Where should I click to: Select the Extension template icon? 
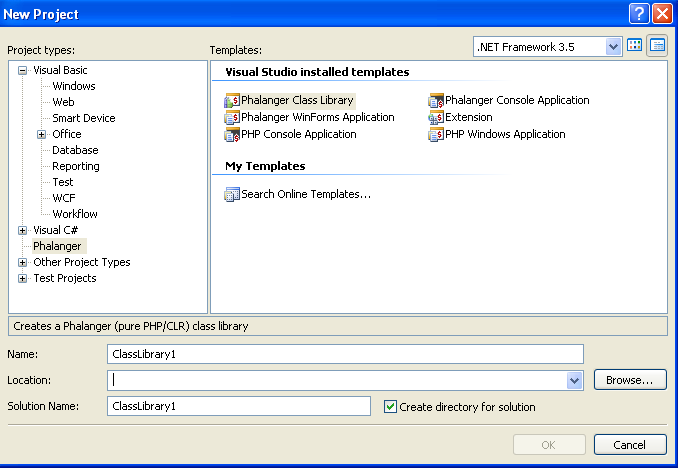pyautogui.click(x=436, y=117)
